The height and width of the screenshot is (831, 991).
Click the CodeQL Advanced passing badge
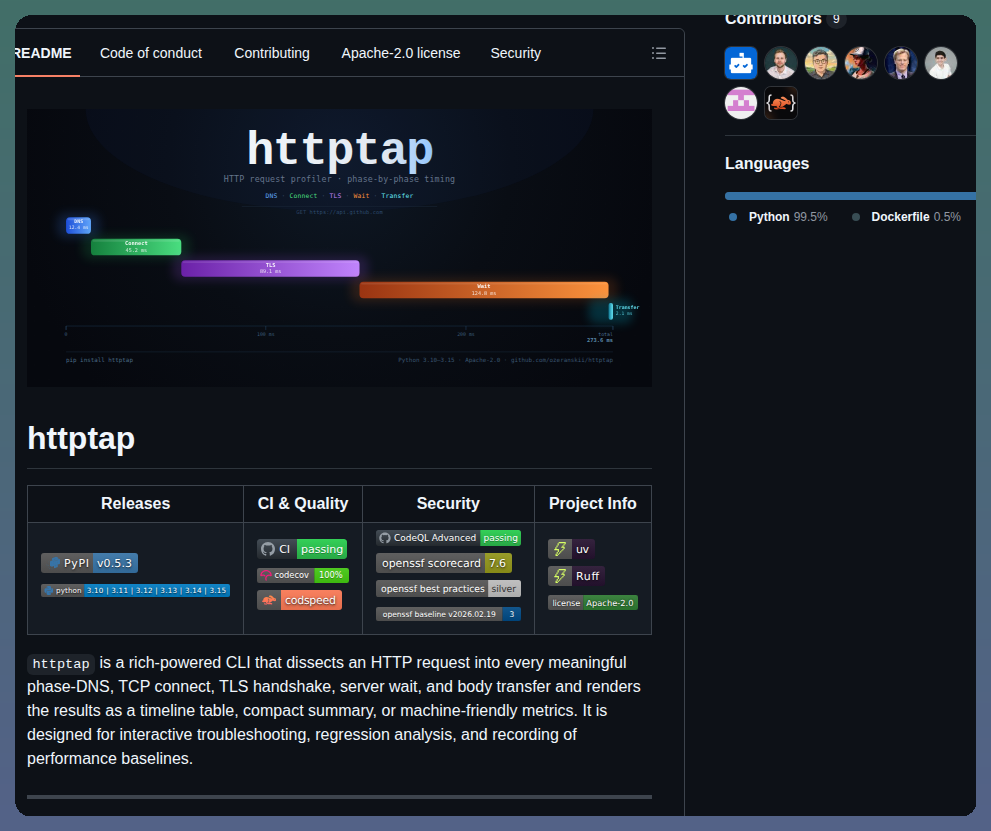[x=448, y=538]
